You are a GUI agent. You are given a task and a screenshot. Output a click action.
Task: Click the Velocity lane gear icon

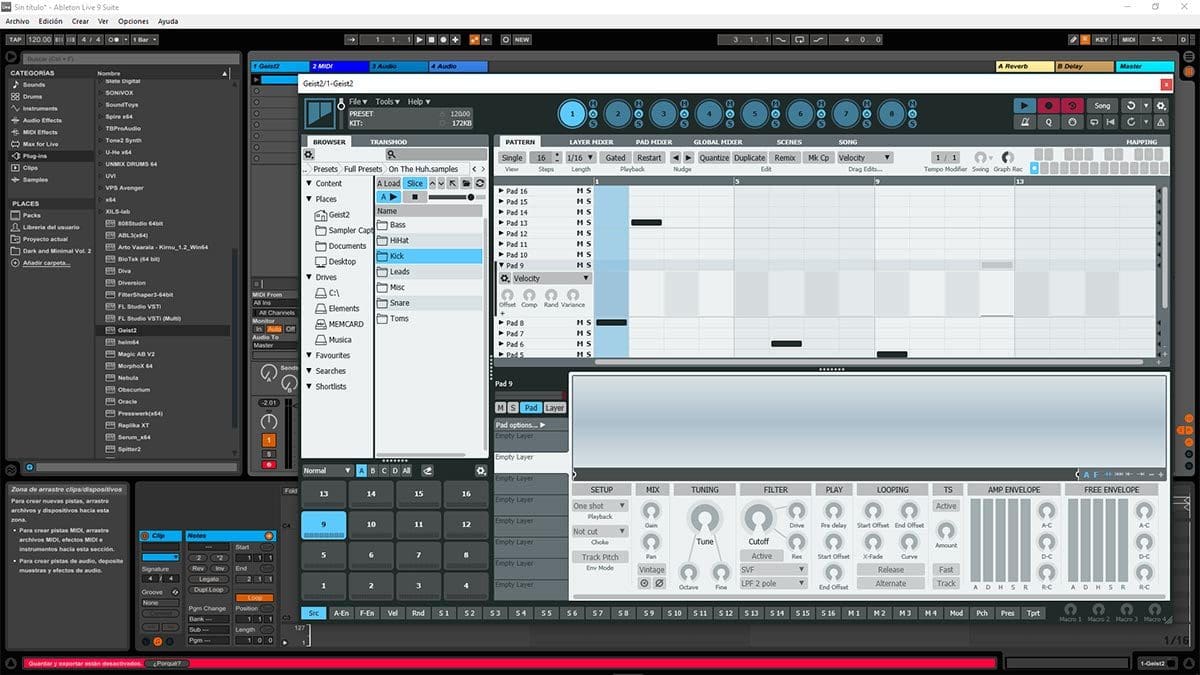(505, 278)
